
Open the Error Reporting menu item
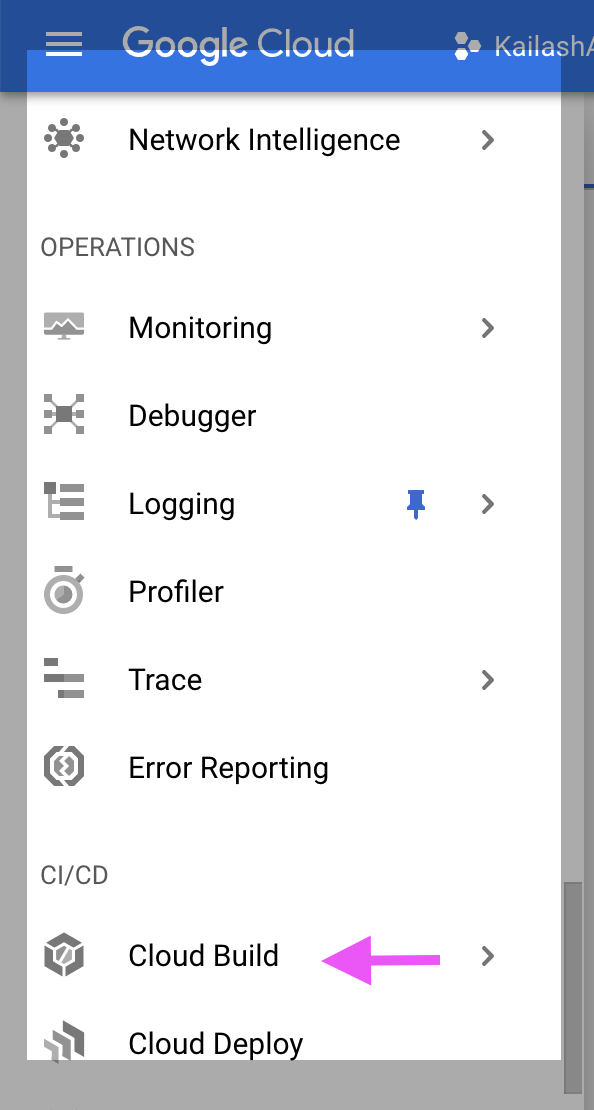[x=294, y=768]
